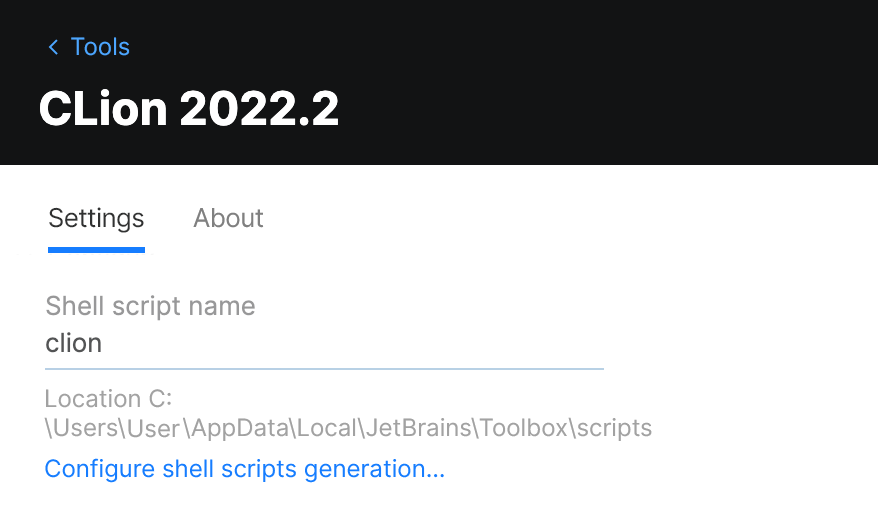This screenshot has height=530, width=878.
Task: Click the CLion 2022.2 title heading
Action: [x=189, y=108]
